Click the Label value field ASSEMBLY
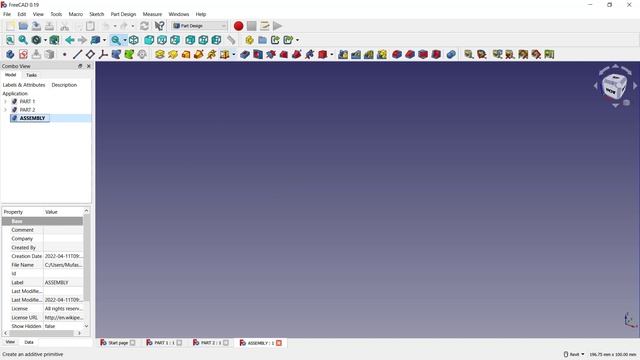This screenshot has width=640, height=360. [63, 282]
